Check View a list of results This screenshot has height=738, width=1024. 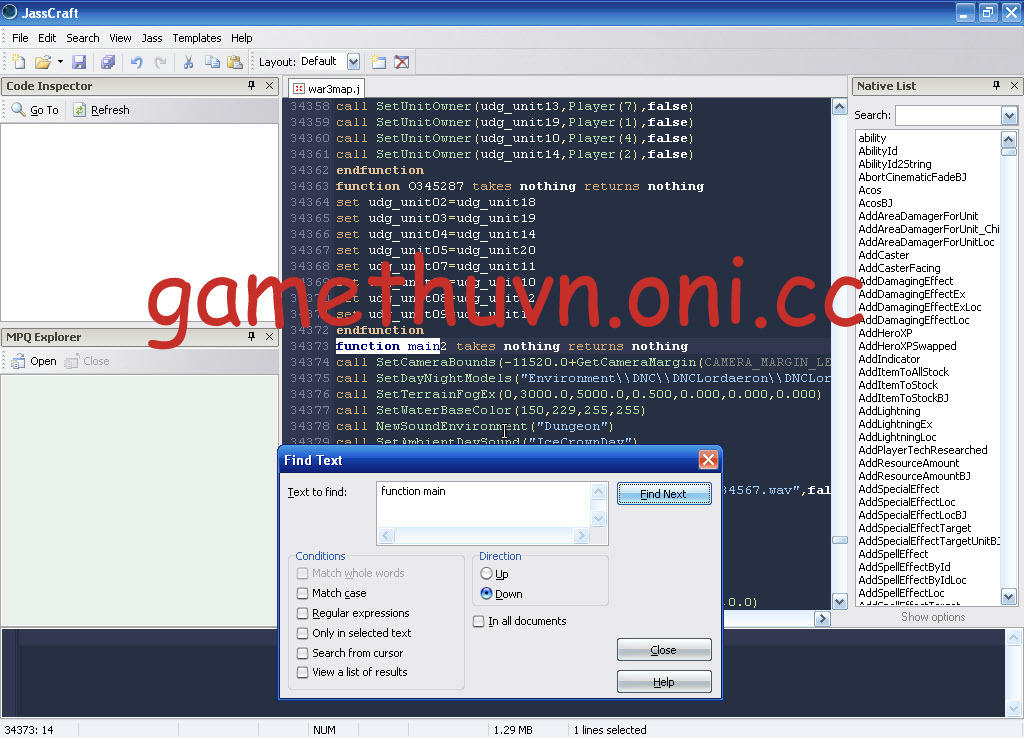point(302,672)
